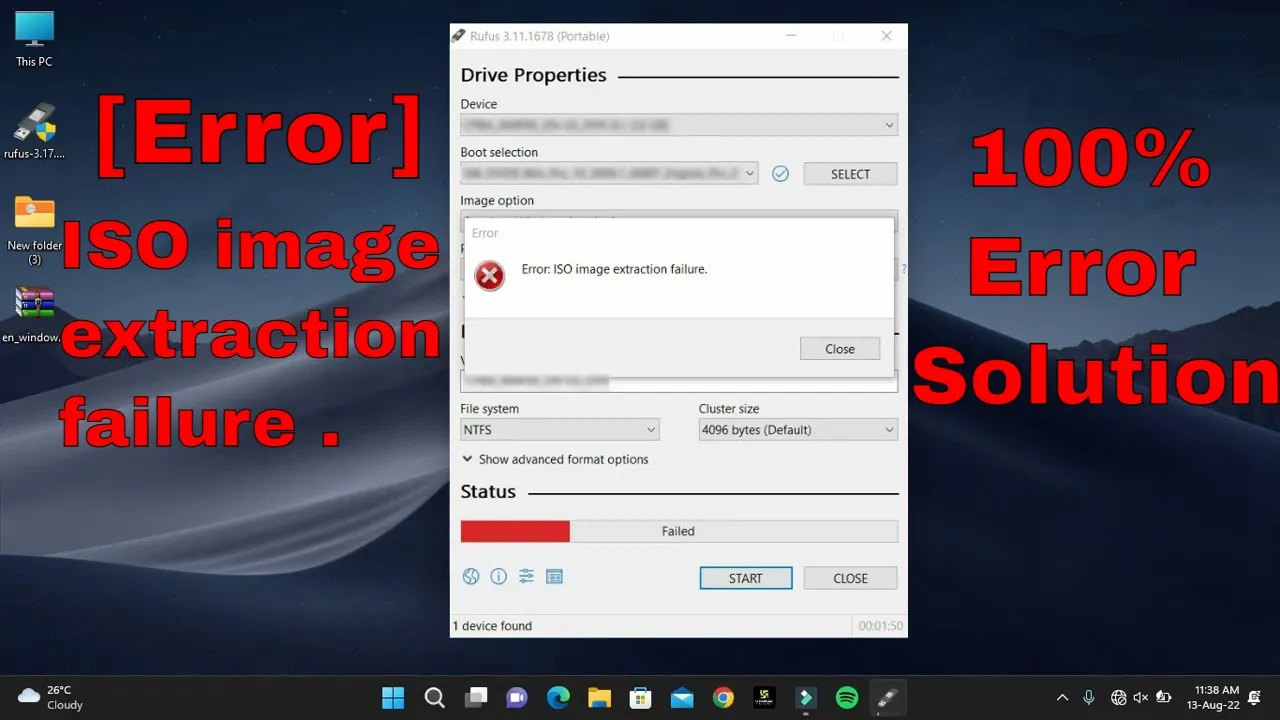Click the microphone tray icon

click(1089, 697)
